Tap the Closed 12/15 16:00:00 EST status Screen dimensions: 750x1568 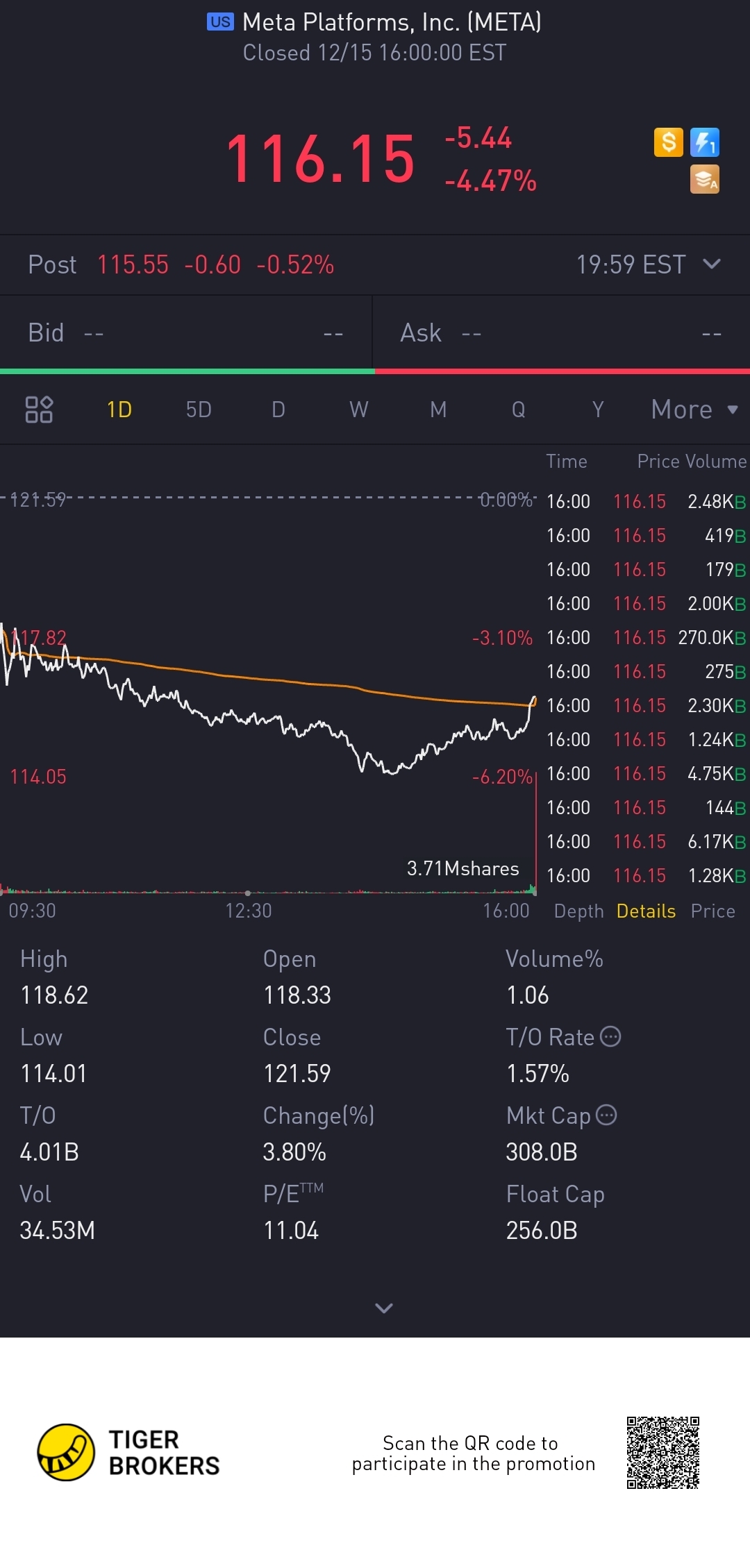[375, 53]
